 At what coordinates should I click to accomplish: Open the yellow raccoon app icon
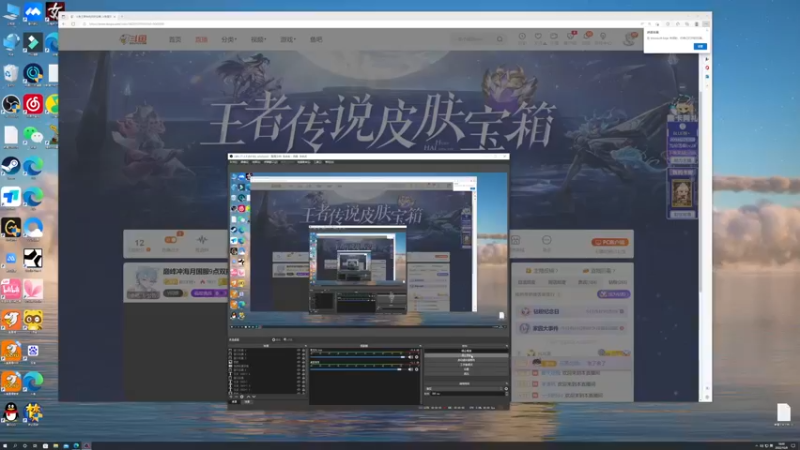pyautogui.click(x=33, y=320)
